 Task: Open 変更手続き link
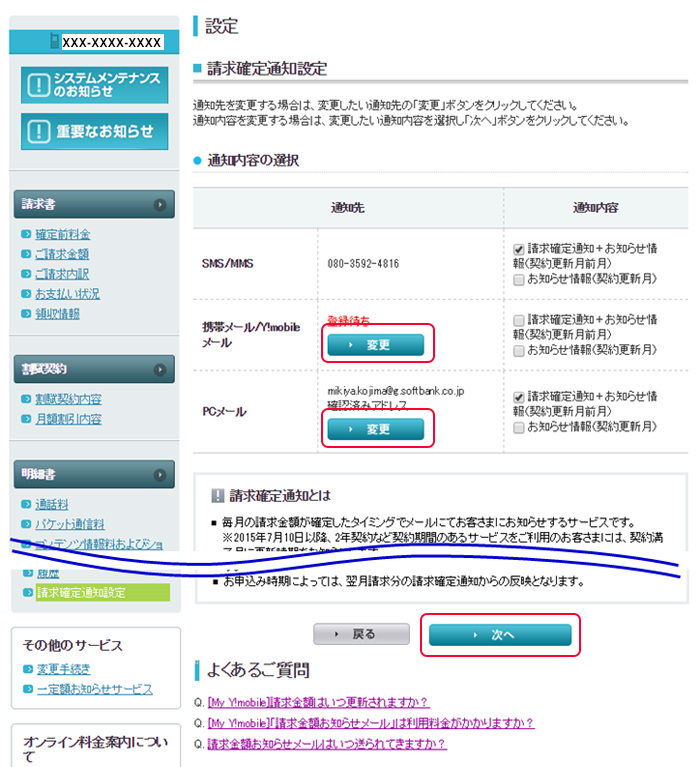point(64,669)
